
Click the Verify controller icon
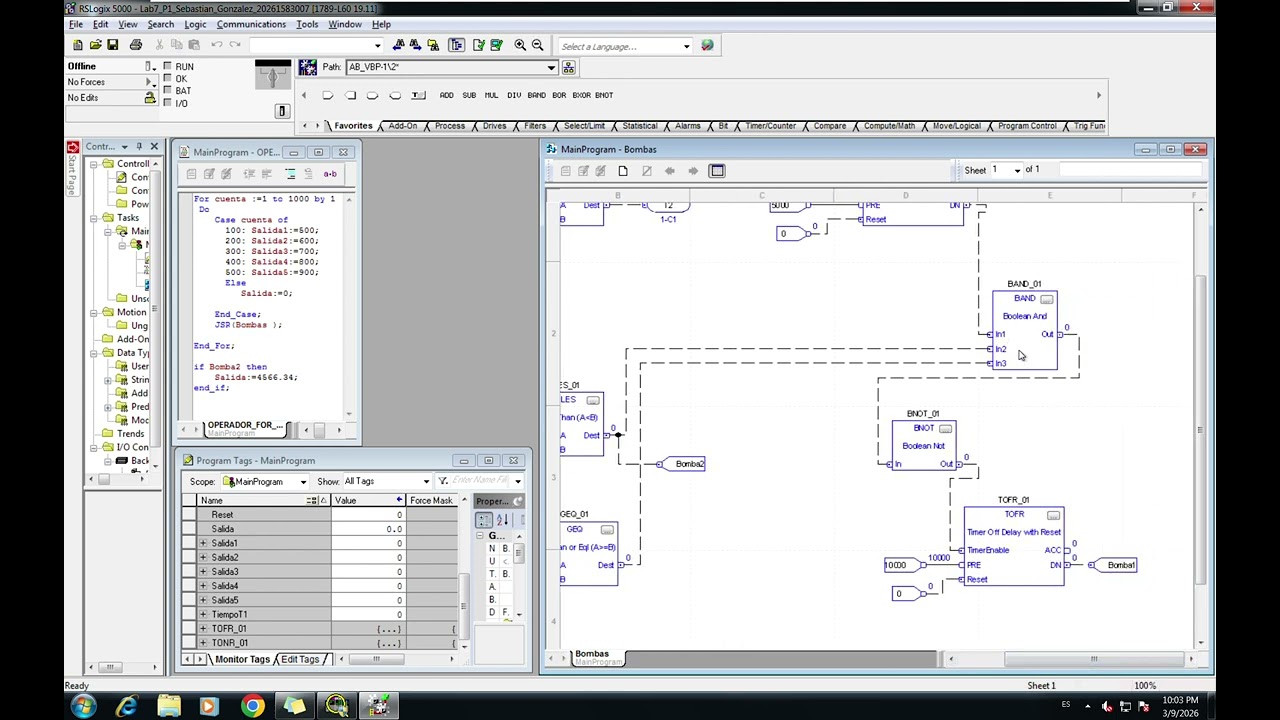pos(496,45)
